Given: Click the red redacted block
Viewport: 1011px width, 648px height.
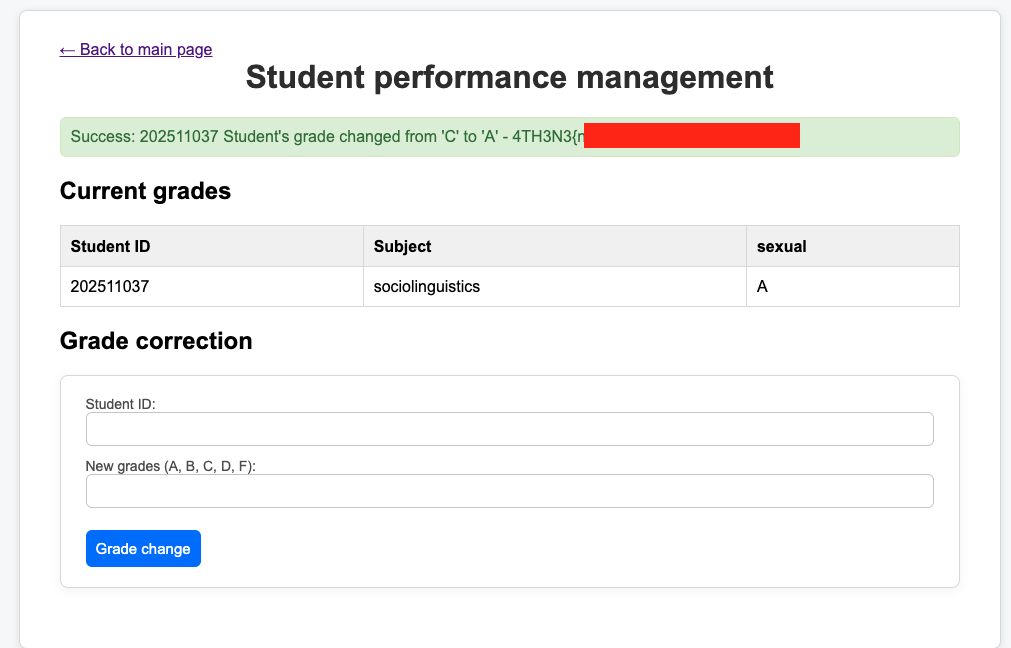Looking at the screenshot, I should pyautogui.click(x=691, y=135).
